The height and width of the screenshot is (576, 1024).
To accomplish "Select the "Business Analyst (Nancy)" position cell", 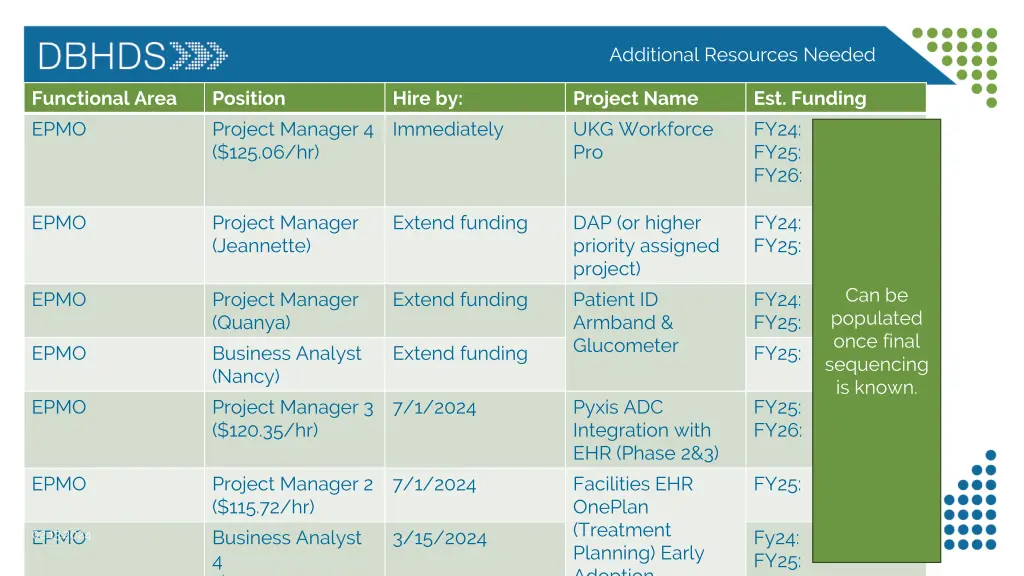I will 287,364.
